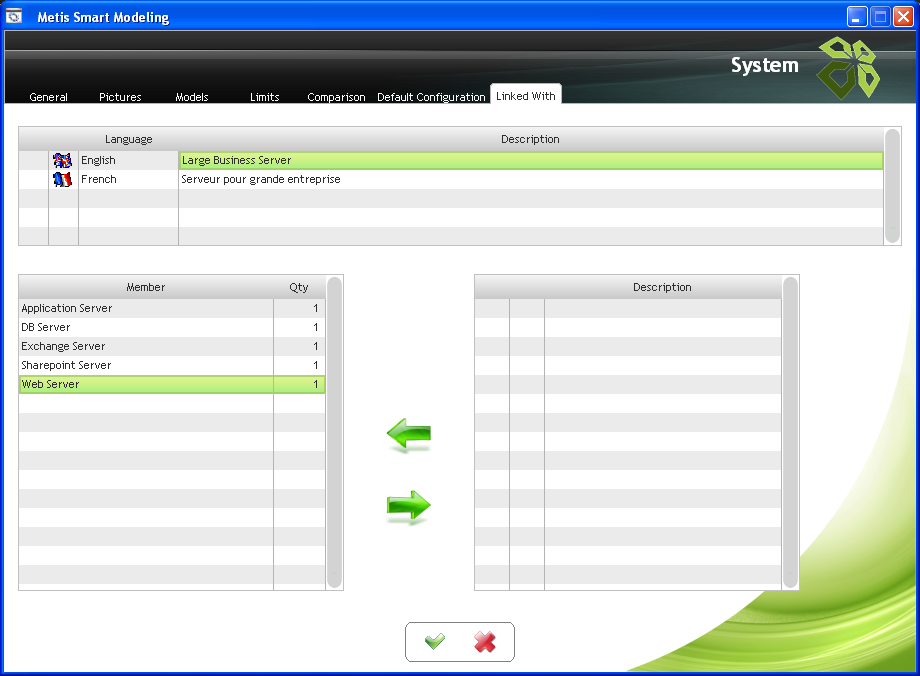Click the Language column header
This screenshot has height=676, width=920.
coord(128,139)
